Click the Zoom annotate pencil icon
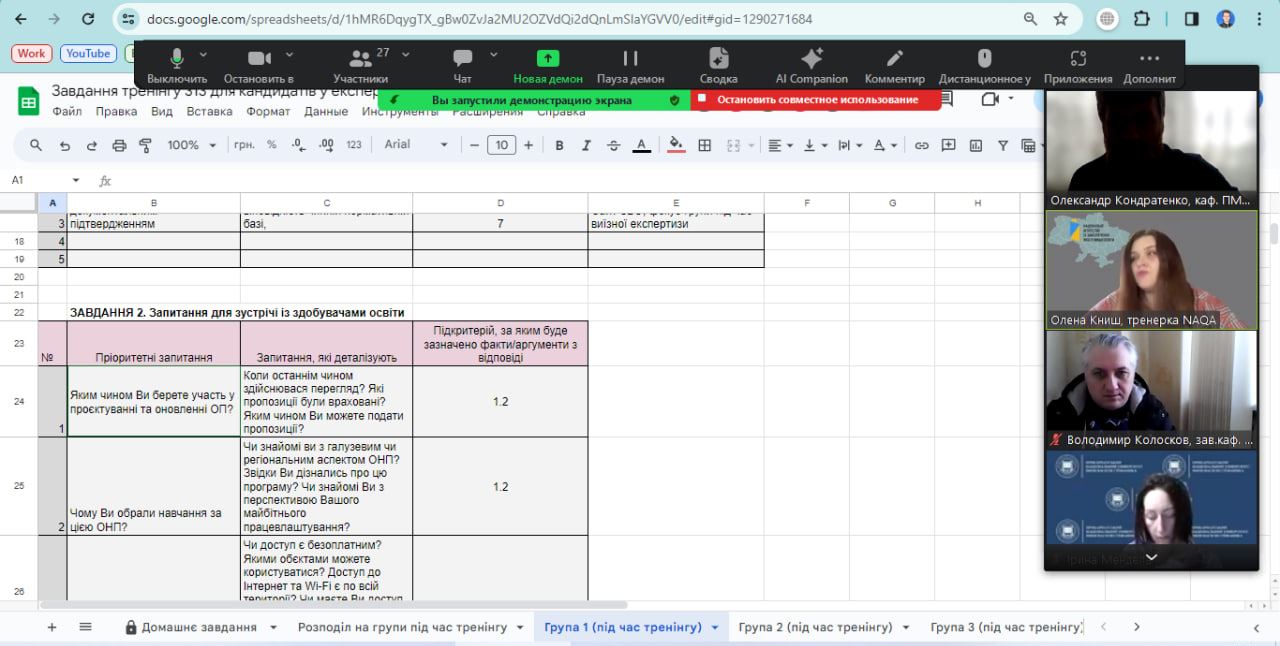Image resolution: width=1280 pixels, height=646 pixels. (x=894, y=60)
